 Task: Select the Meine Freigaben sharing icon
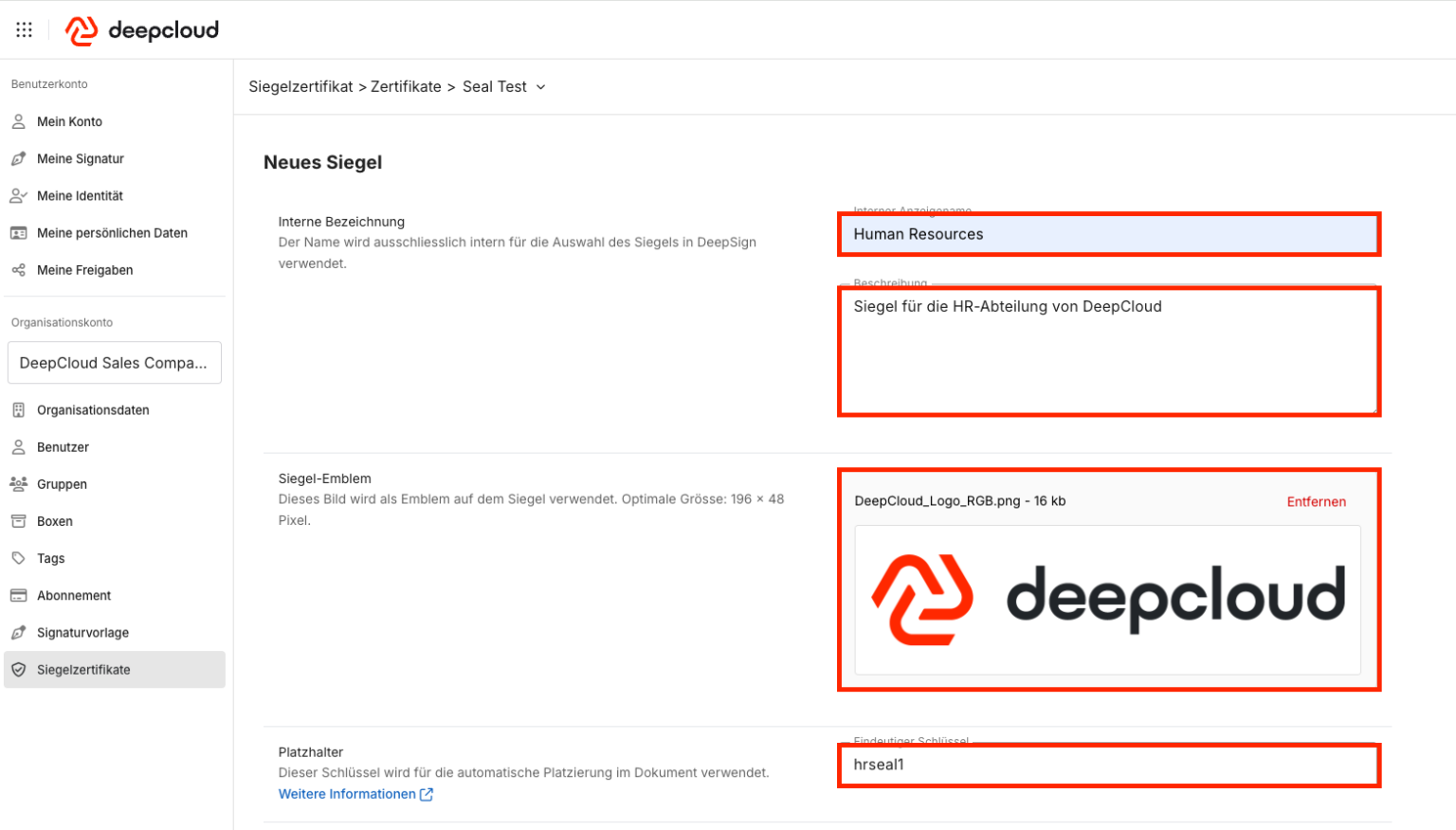click(x=18, y=270)
